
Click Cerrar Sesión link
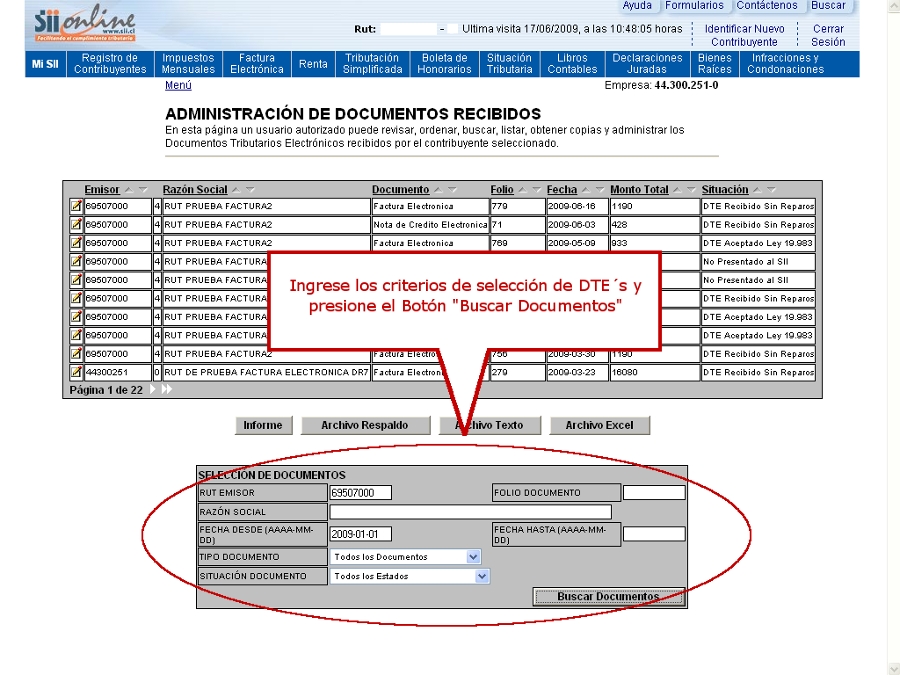828,35
